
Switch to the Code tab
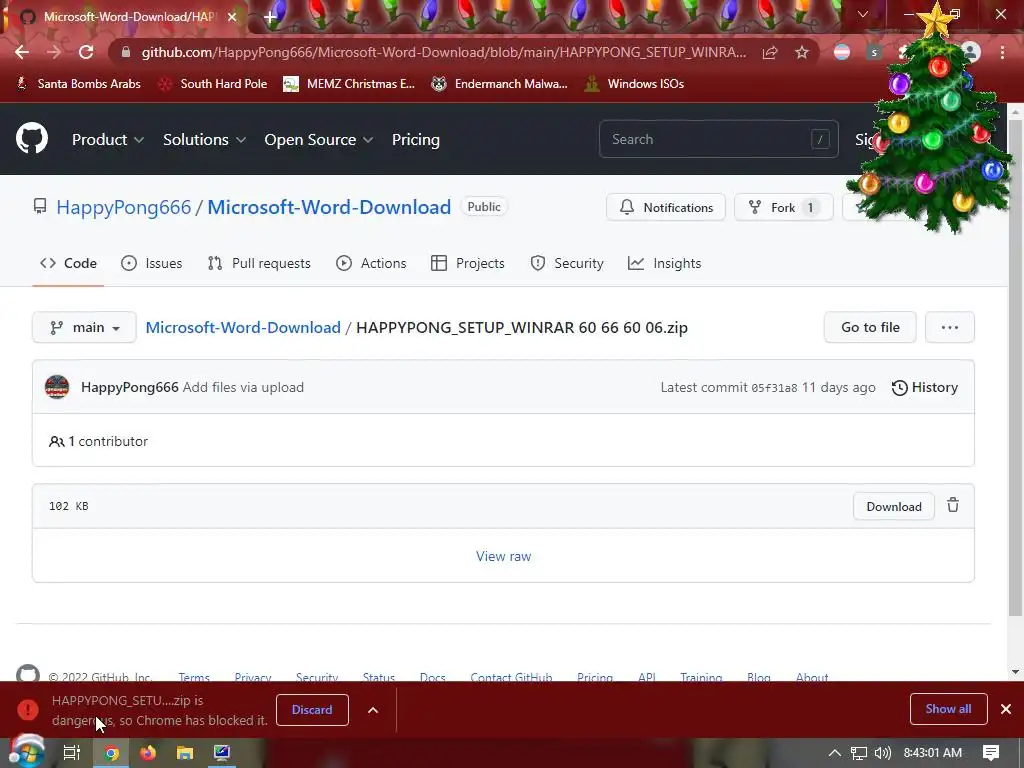pos(68,263)
